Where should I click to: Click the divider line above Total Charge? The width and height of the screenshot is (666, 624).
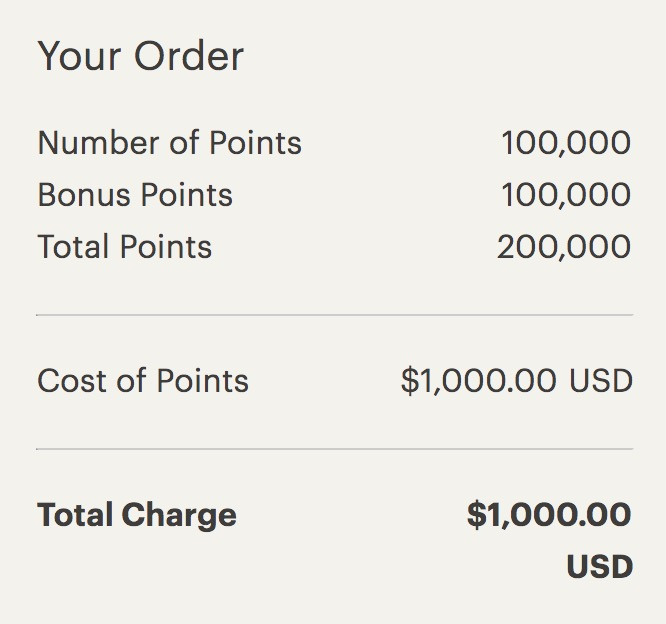[x=334, y=449]
